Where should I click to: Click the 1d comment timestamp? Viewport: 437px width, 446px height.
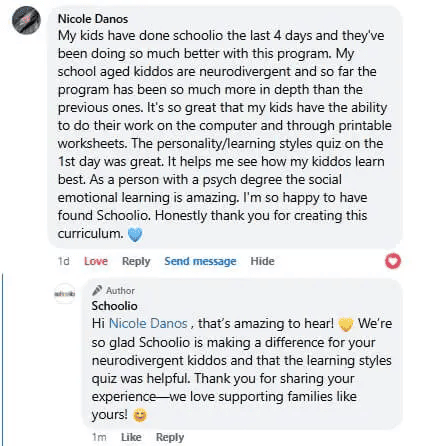click(63, 261)
